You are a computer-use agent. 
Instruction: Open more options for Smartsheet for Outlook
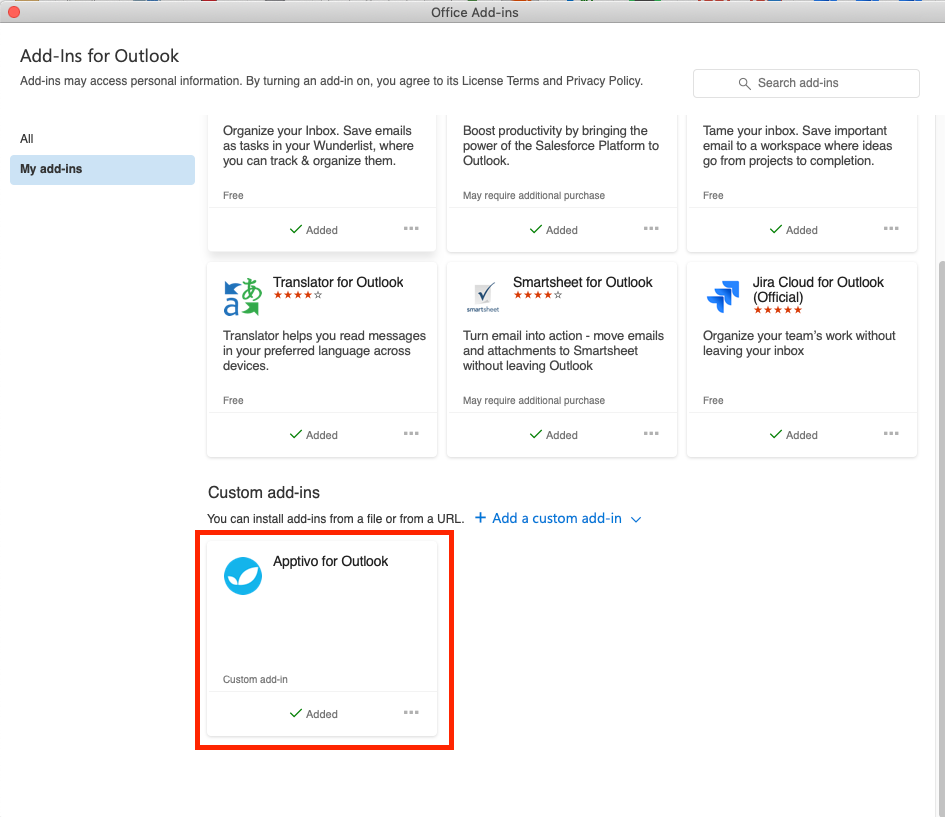651,434
